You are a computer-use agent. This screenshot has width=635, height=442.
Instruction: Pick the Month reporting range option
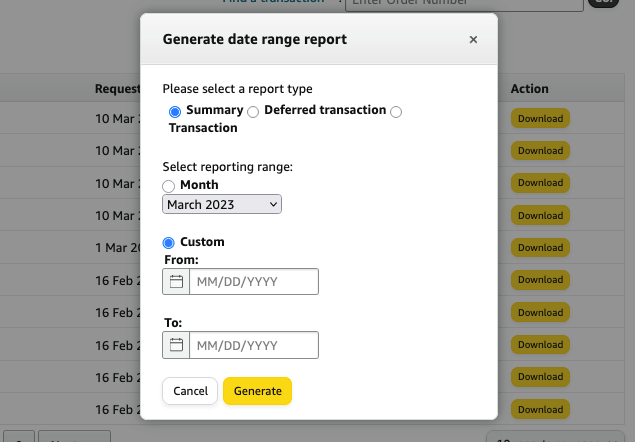click(168, 186)
